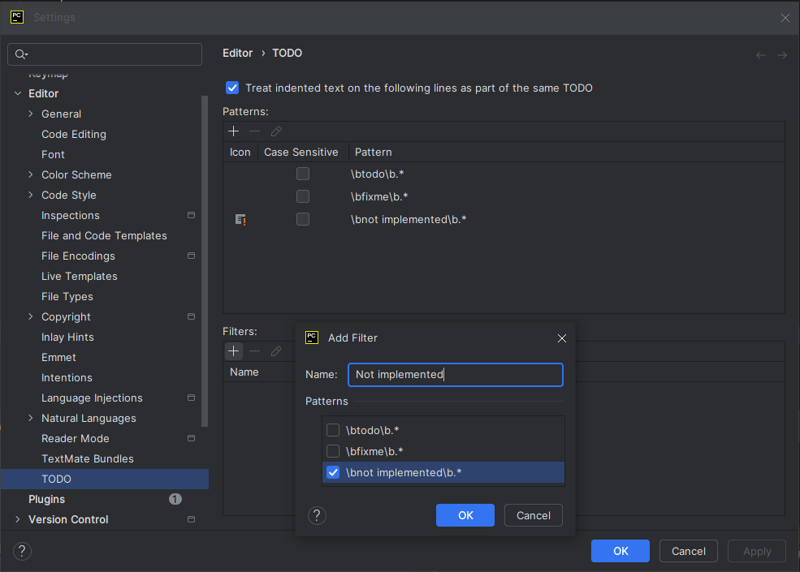Open Code Editing settings
The height and width of the screenshot is (572, 800).
click(74, 134)
